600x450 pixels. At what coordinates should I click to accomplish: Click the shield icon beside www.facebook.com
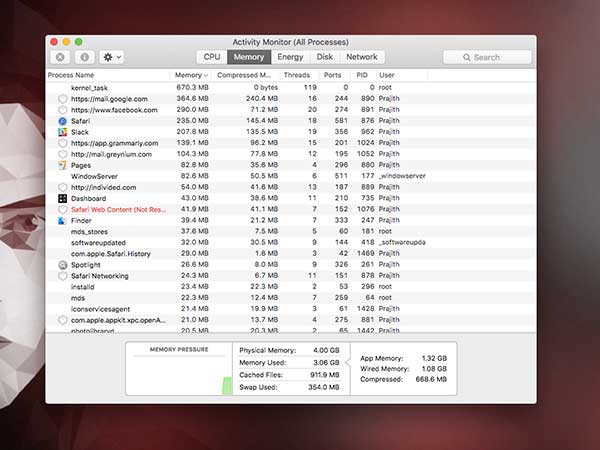pyautogui.click(x=62, y=110)
